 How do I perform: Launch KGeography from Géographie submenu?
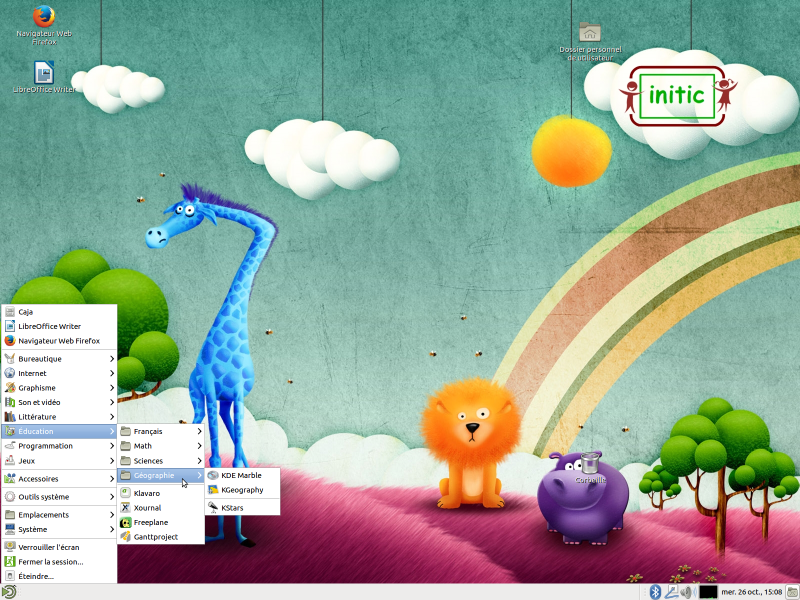pos(242,490)
